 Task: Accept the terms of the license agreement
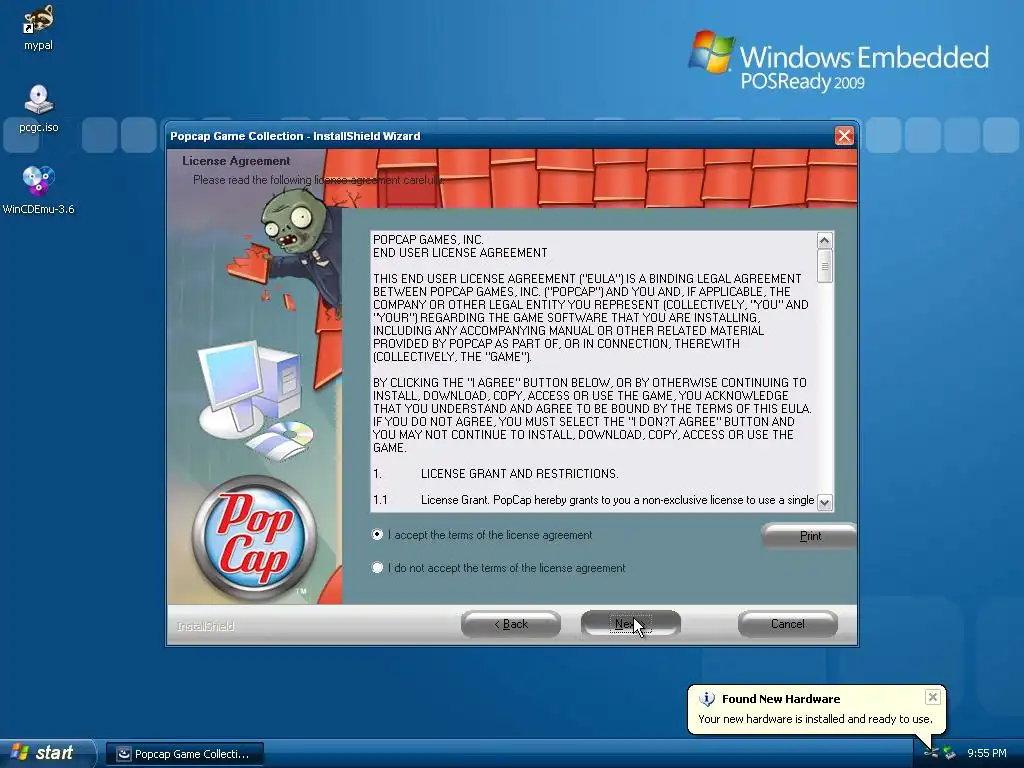click(377, 535)
